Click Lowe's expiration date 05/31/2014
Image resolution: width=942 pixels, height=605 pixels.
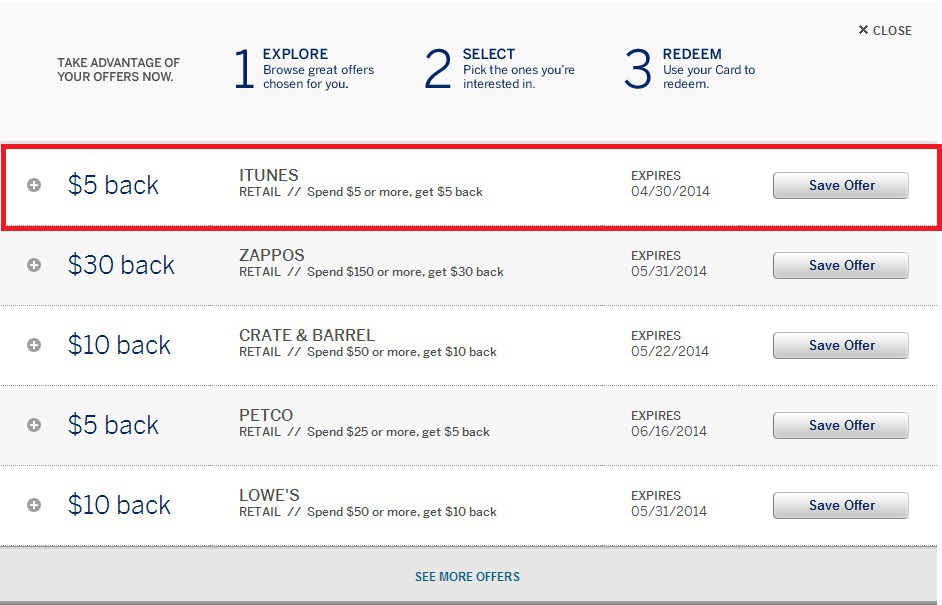tap(669, 511)
